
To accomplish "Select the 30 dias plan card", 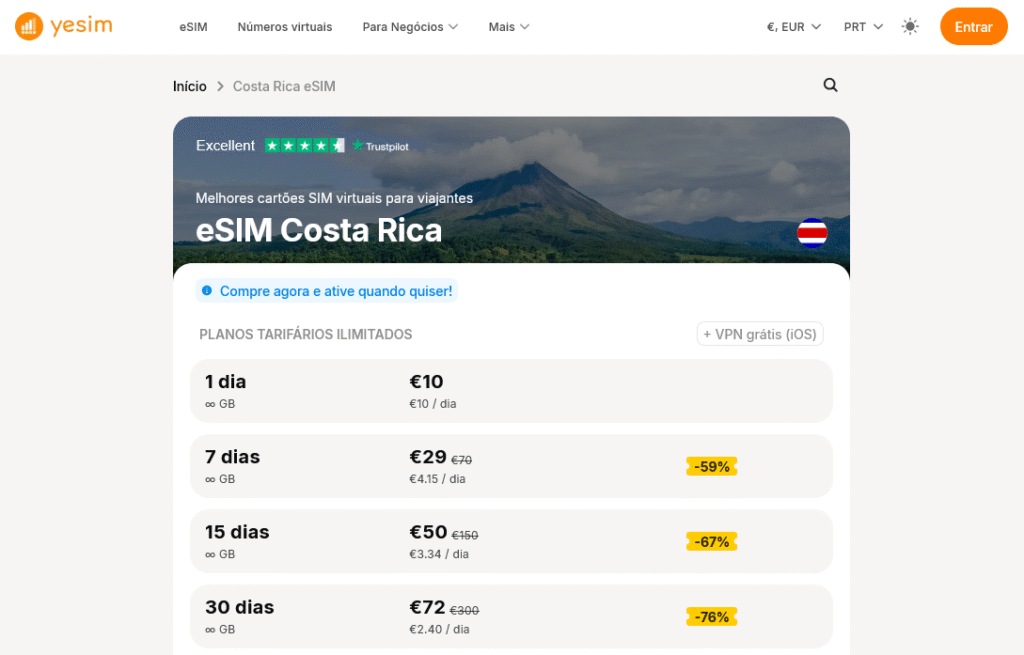I will 511,616.
